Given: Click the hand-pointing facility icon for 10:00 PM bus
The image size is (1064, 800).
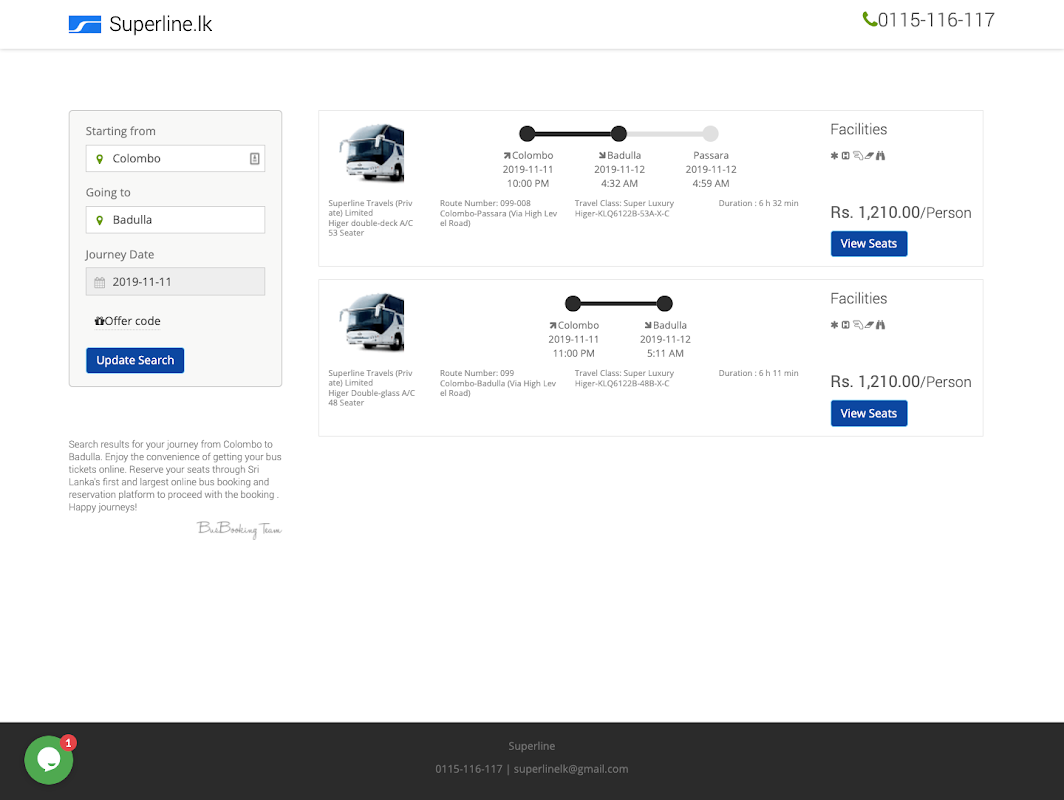Looking at the screenshot, I should coord(858,156).
